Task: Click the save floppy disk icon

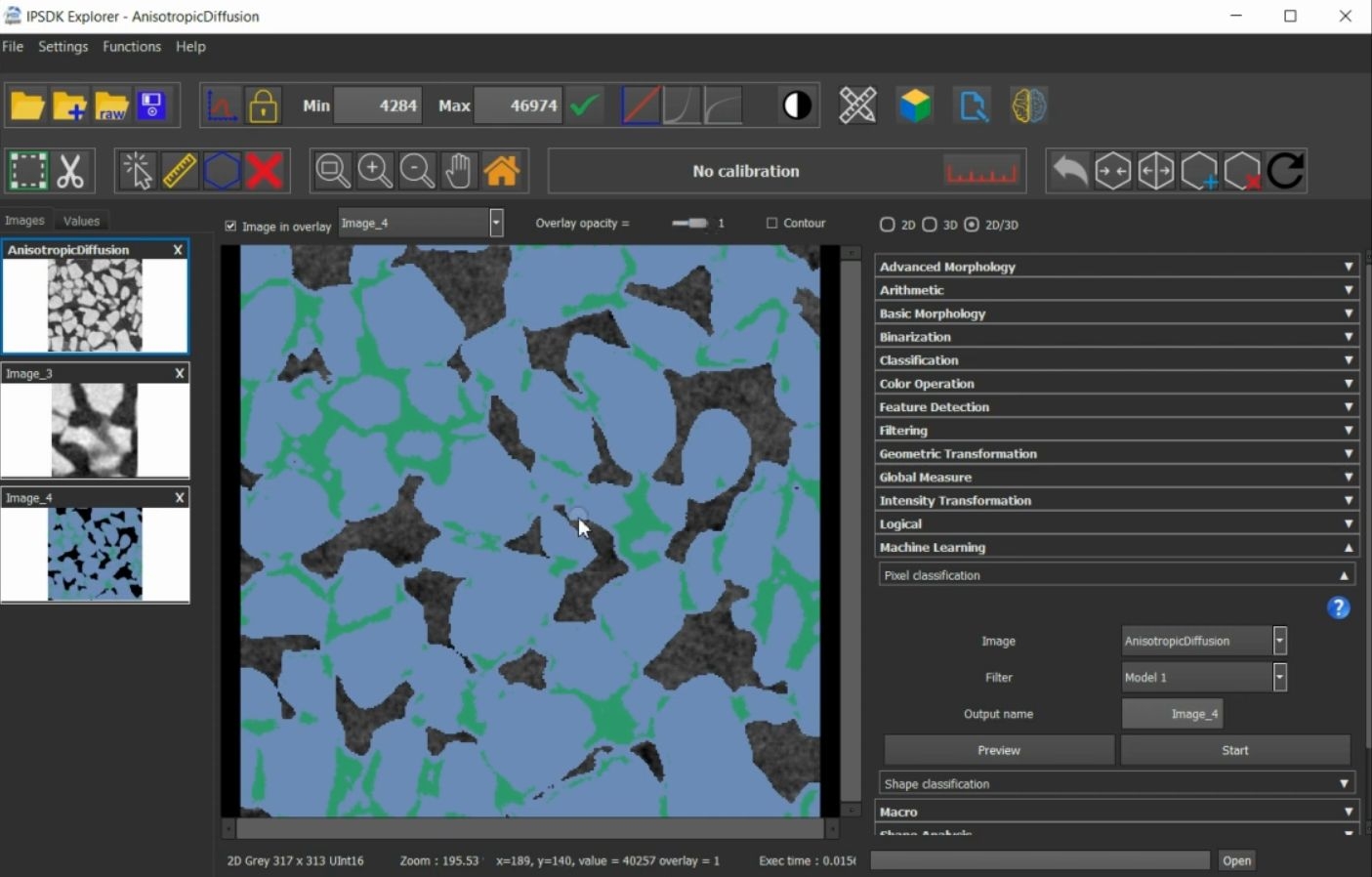Action: pos(151,105)
